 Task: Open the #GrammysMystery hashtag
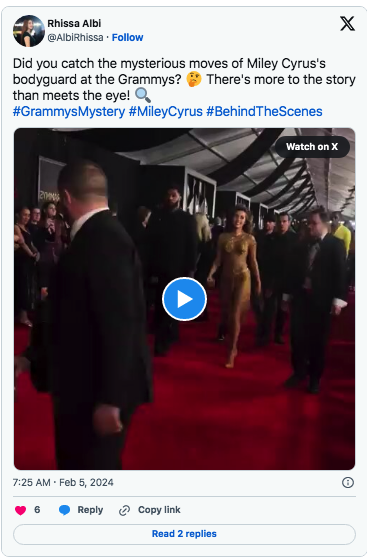pos(69,111)
